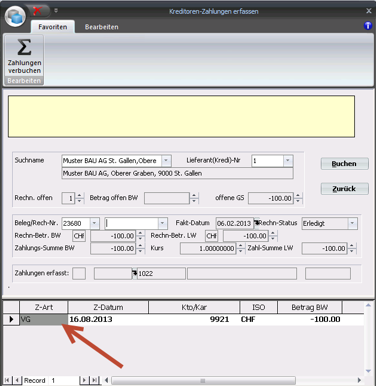Click the horizontal scrollbar right arrow
This screenshot has width=376, height=386.
[x=359, y=380]
